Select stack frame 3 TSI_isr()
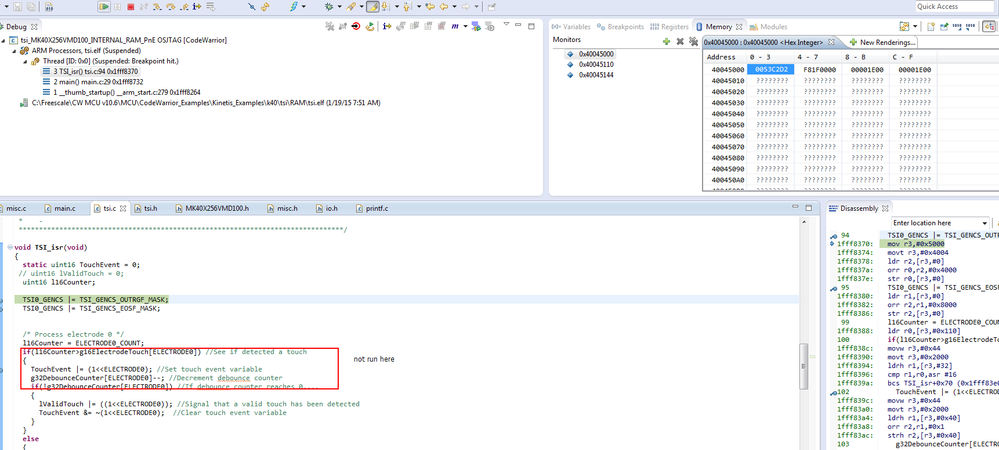Screen dimensions: 999x450 [90, 71]
